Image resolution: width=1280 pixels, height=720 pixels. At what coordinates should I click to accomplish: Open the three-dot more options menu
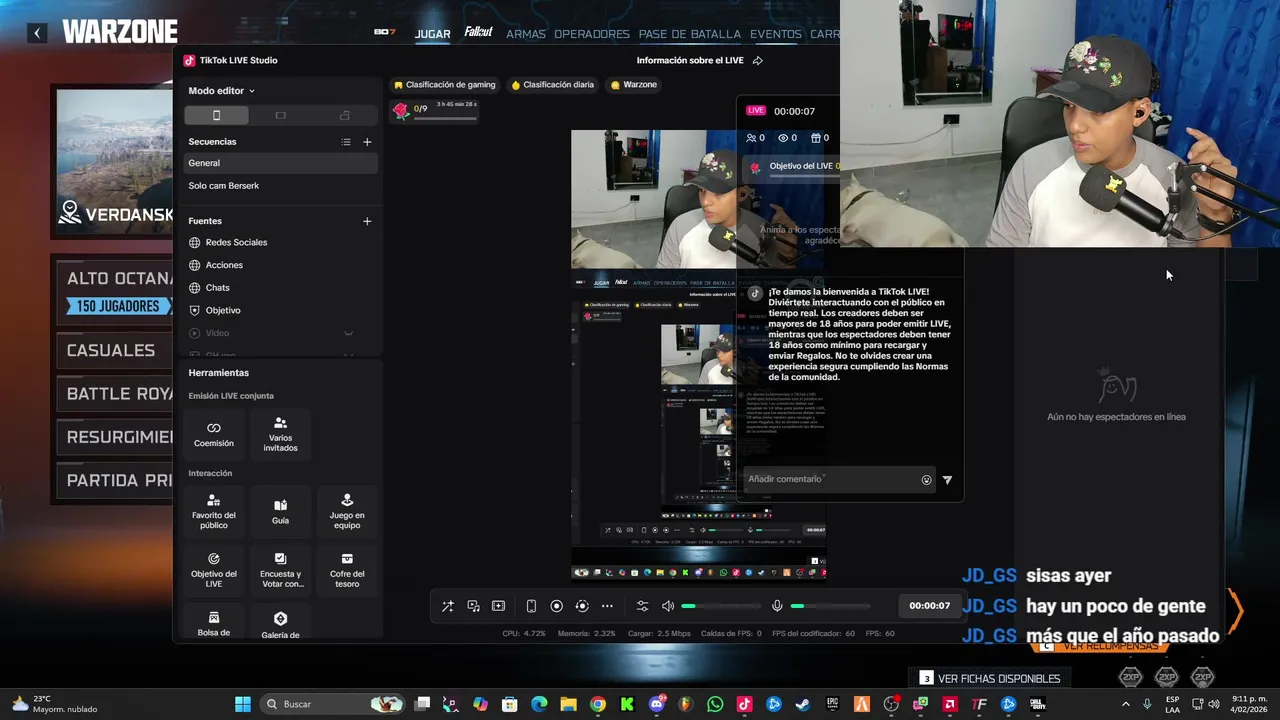click(x=607, y=606)
